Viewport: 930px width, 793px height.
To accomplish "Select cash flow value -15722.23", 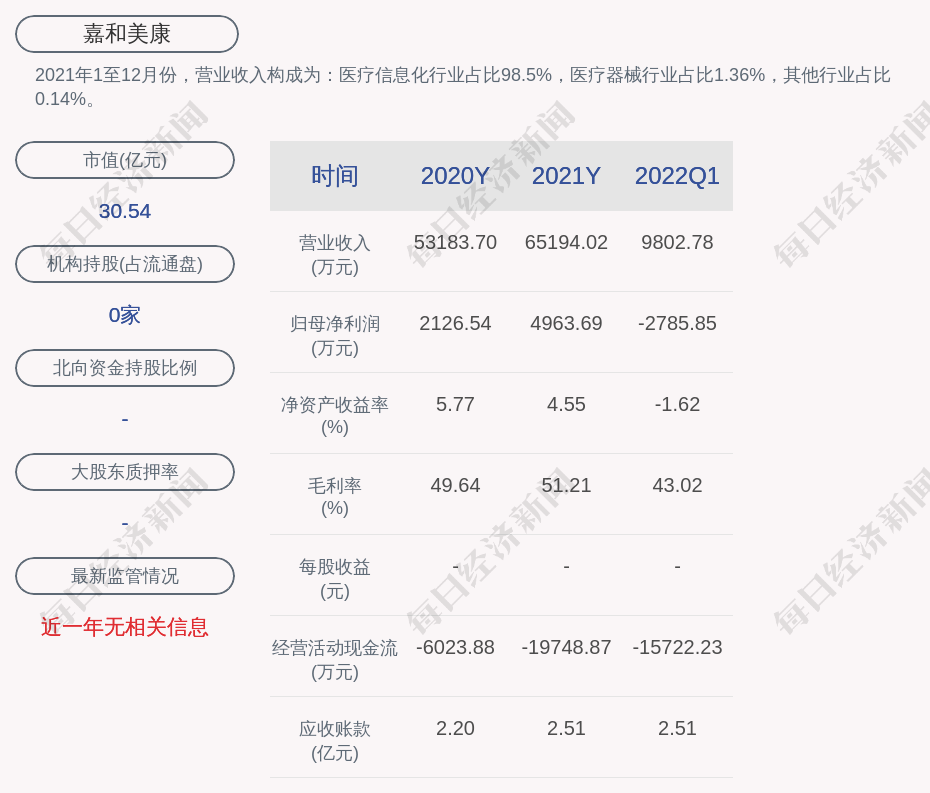I will pos(677,647).
